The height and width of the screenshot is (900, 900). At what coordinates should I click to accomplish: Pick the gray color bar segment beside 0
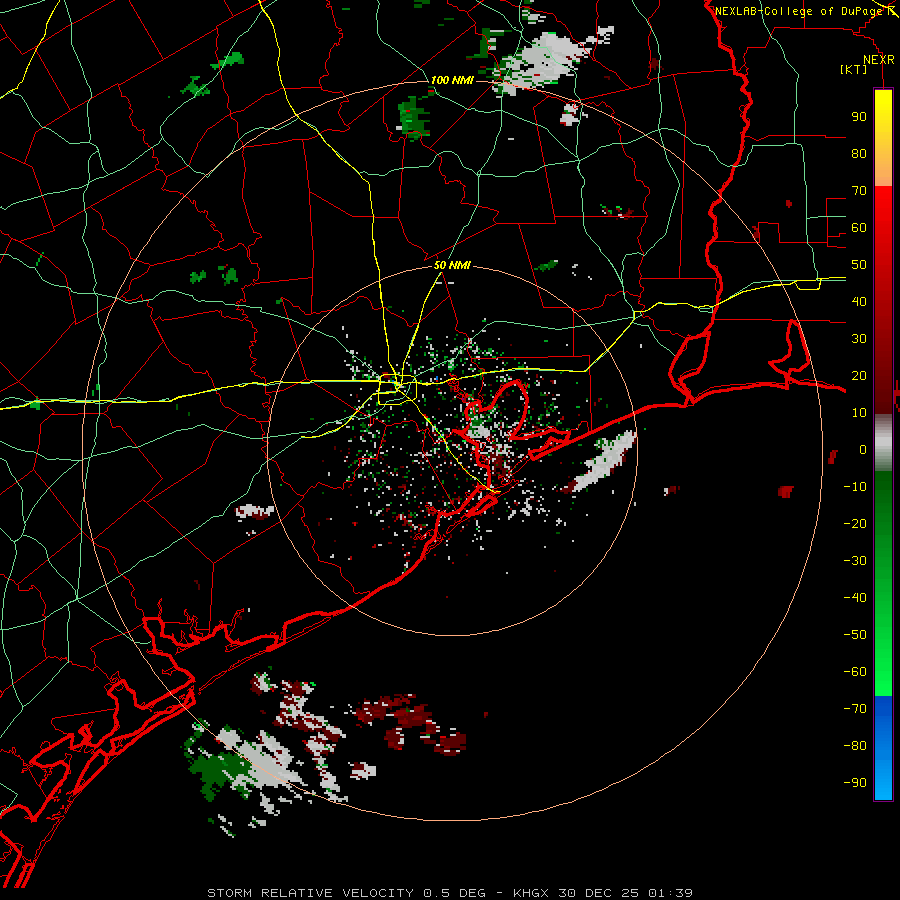pos(883,443)
